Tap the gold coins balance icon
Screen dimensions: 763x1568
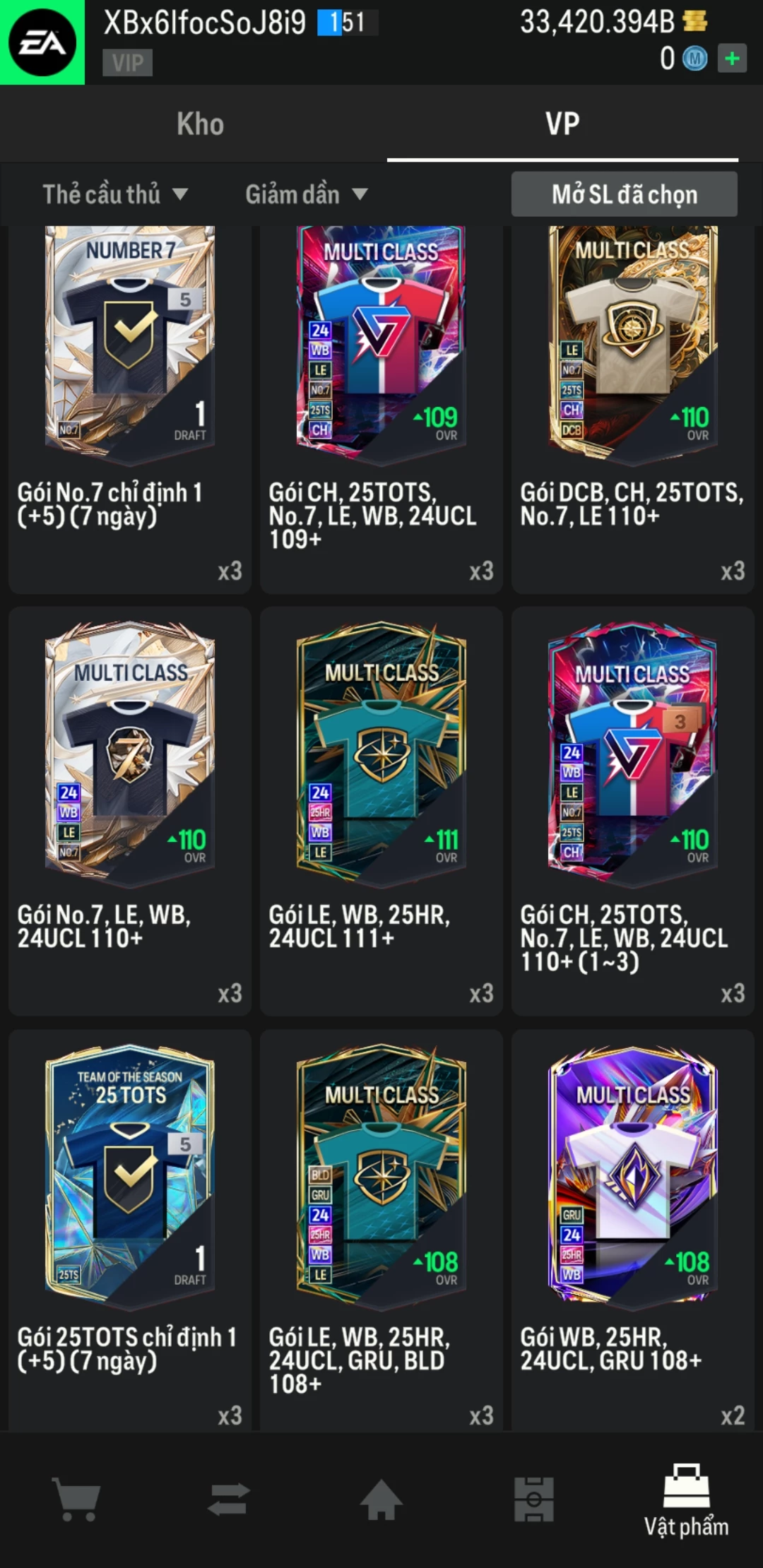(695, 21)
